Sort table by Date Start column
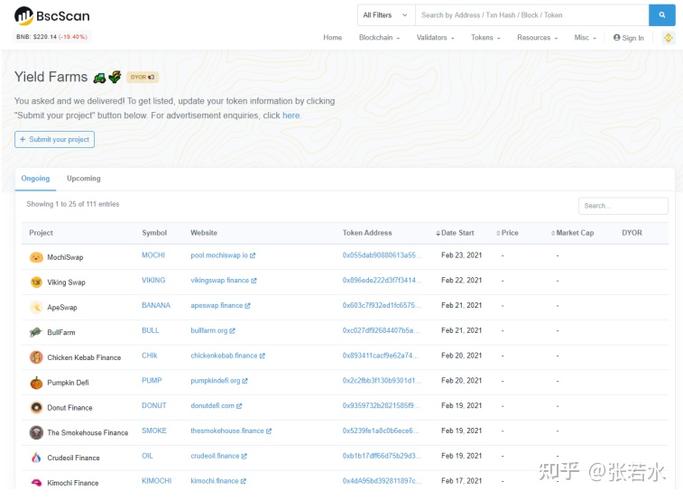This screenshot has width=683, height=500. pyautogui.click(x=456, y=233)
